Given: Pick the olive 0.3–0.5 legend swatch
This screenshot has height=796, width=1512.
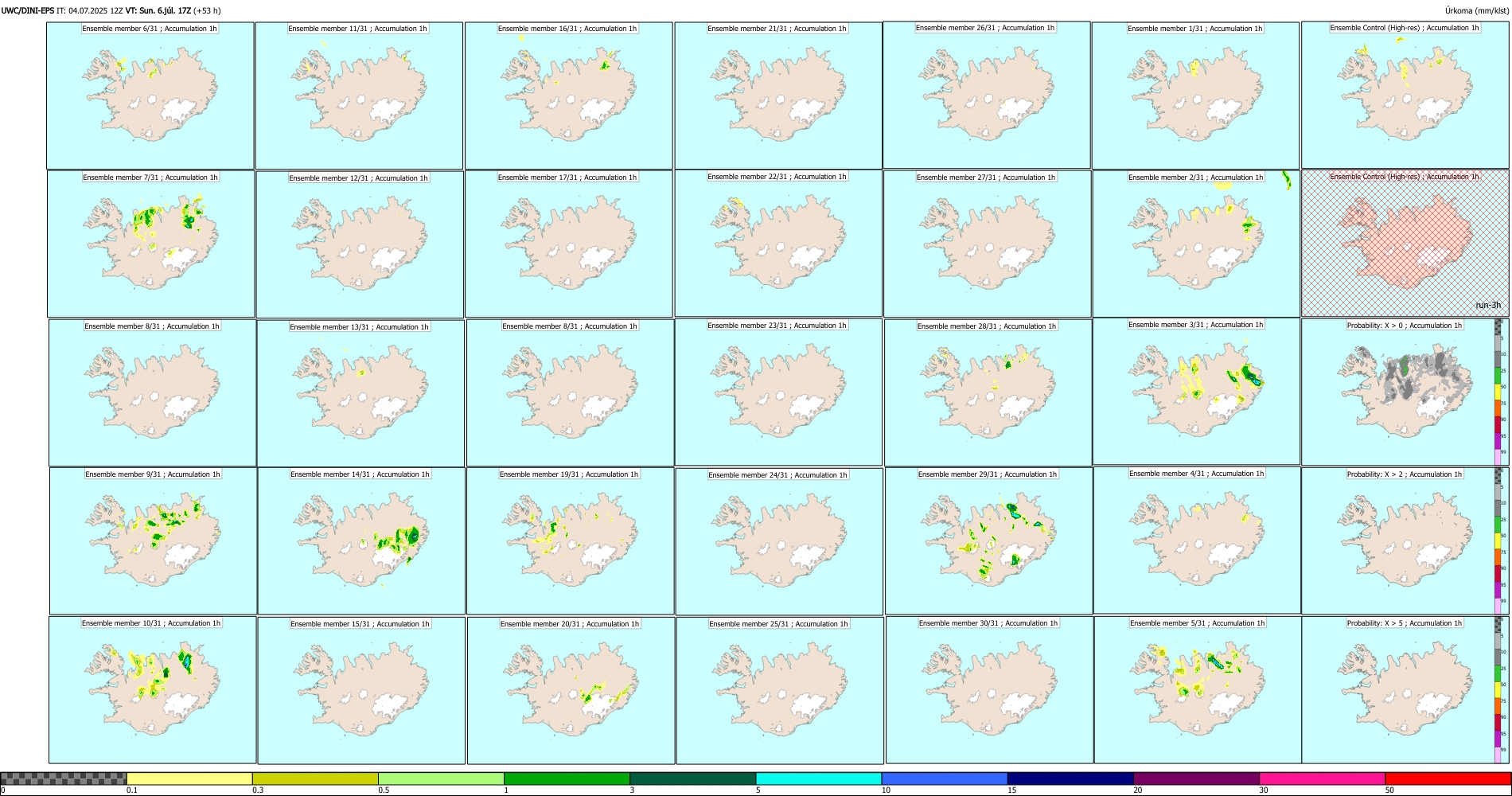Looking at the screenshot, I should (315, 778).
